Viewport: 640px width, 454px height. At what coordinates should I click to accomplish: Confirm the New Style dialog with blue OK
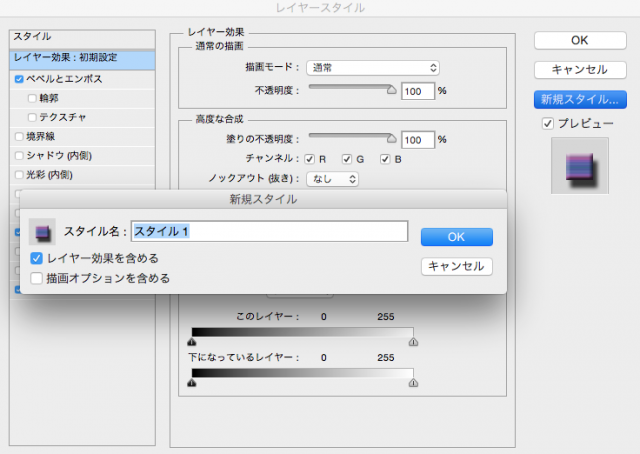click(456, 237)
